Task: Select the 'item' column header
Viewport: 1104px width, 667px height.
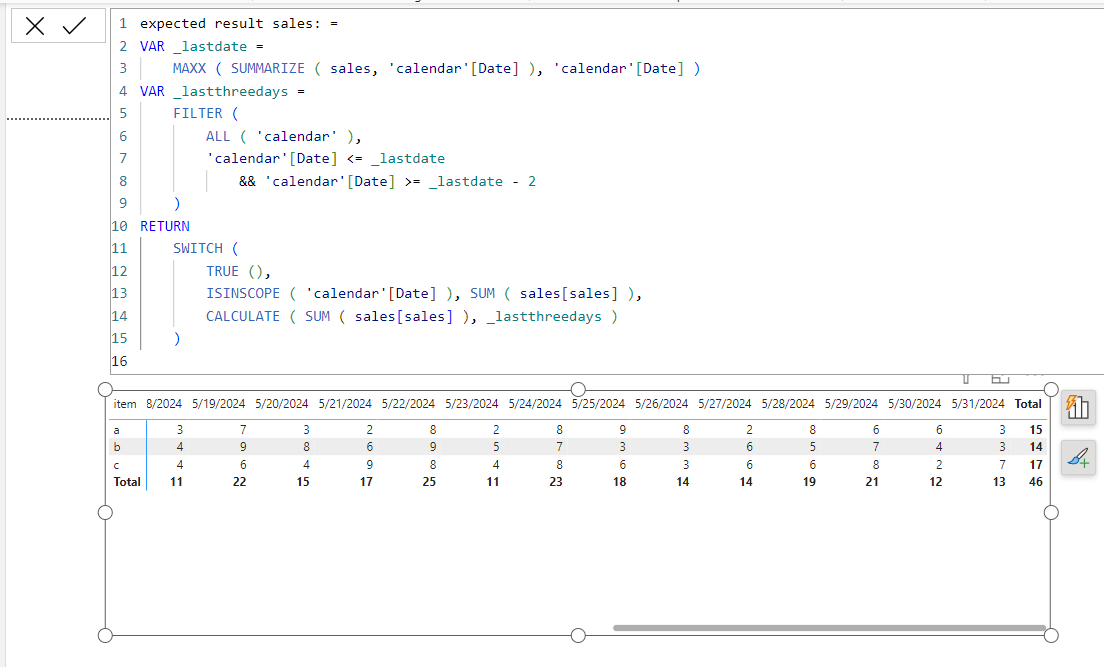Action: tap(125, 404)
